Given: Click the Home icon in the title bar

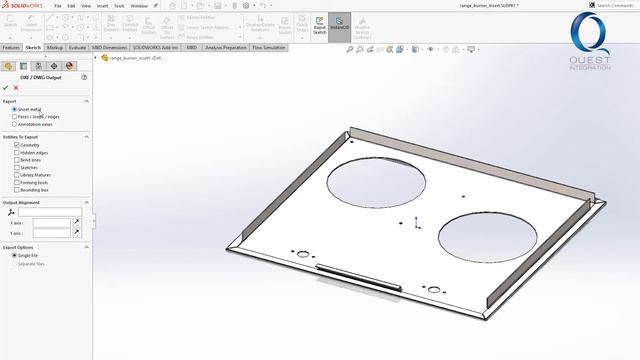Looking at the screenshot, I should [172, 6].
